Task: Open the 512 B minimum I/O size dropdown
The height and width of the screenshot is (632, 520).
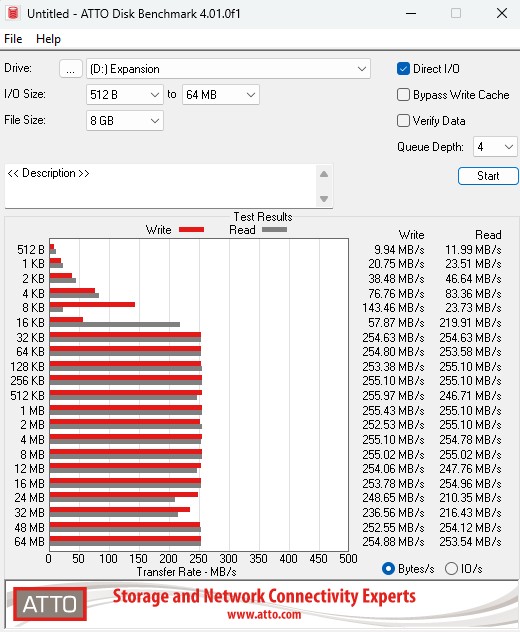Action: (125, 95)
